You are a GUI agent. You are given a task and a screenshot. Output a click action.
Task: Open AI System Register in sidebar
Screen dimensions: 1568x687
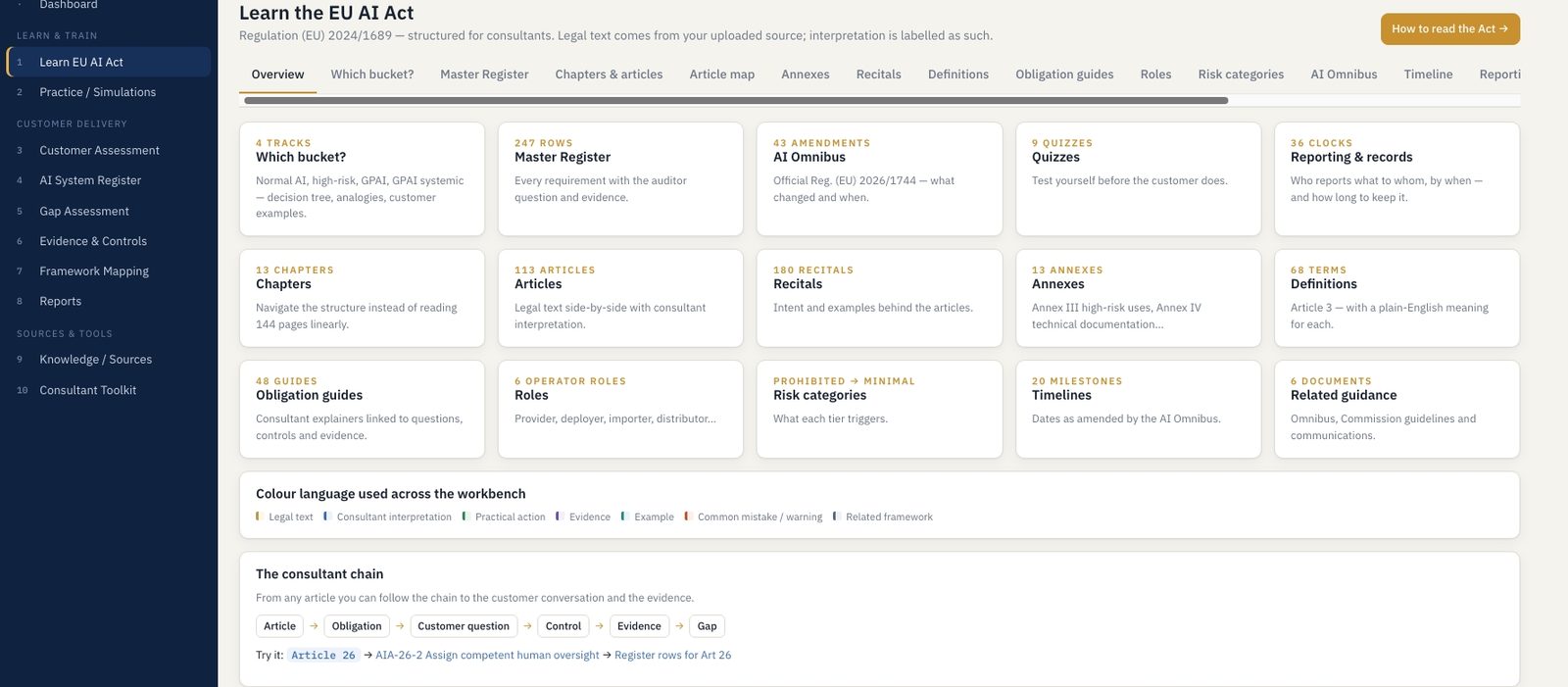coord(108,180)
